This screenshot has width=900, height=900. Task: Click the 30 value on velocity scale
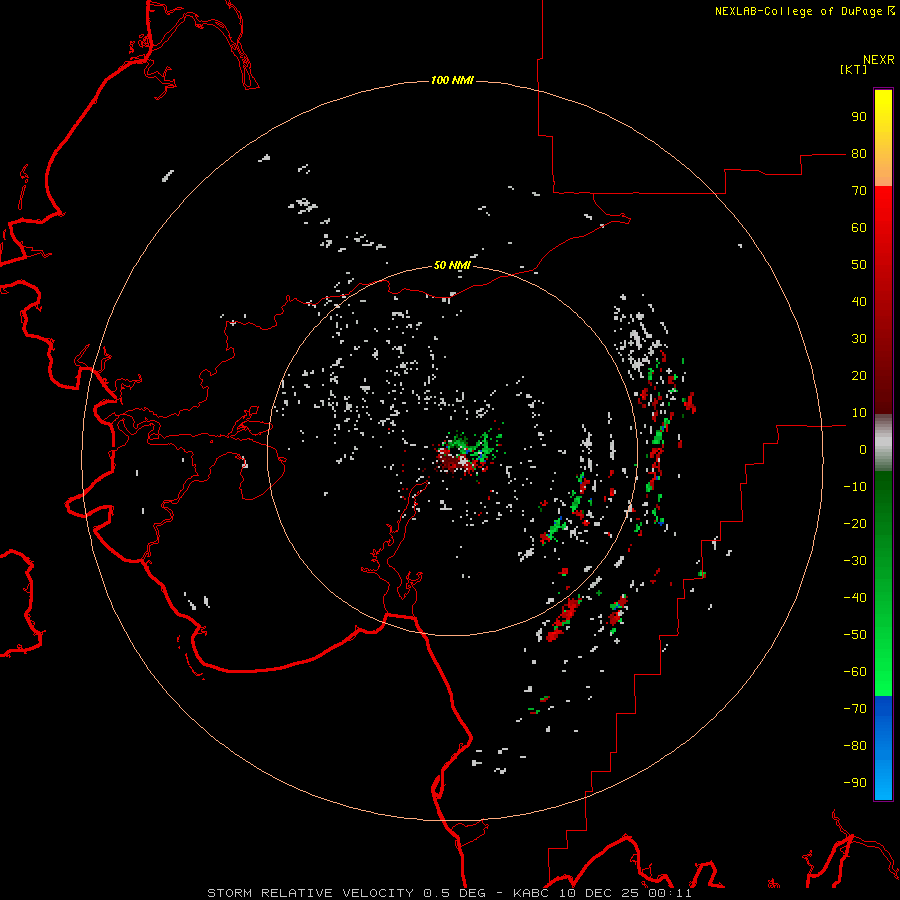point(859,339)
